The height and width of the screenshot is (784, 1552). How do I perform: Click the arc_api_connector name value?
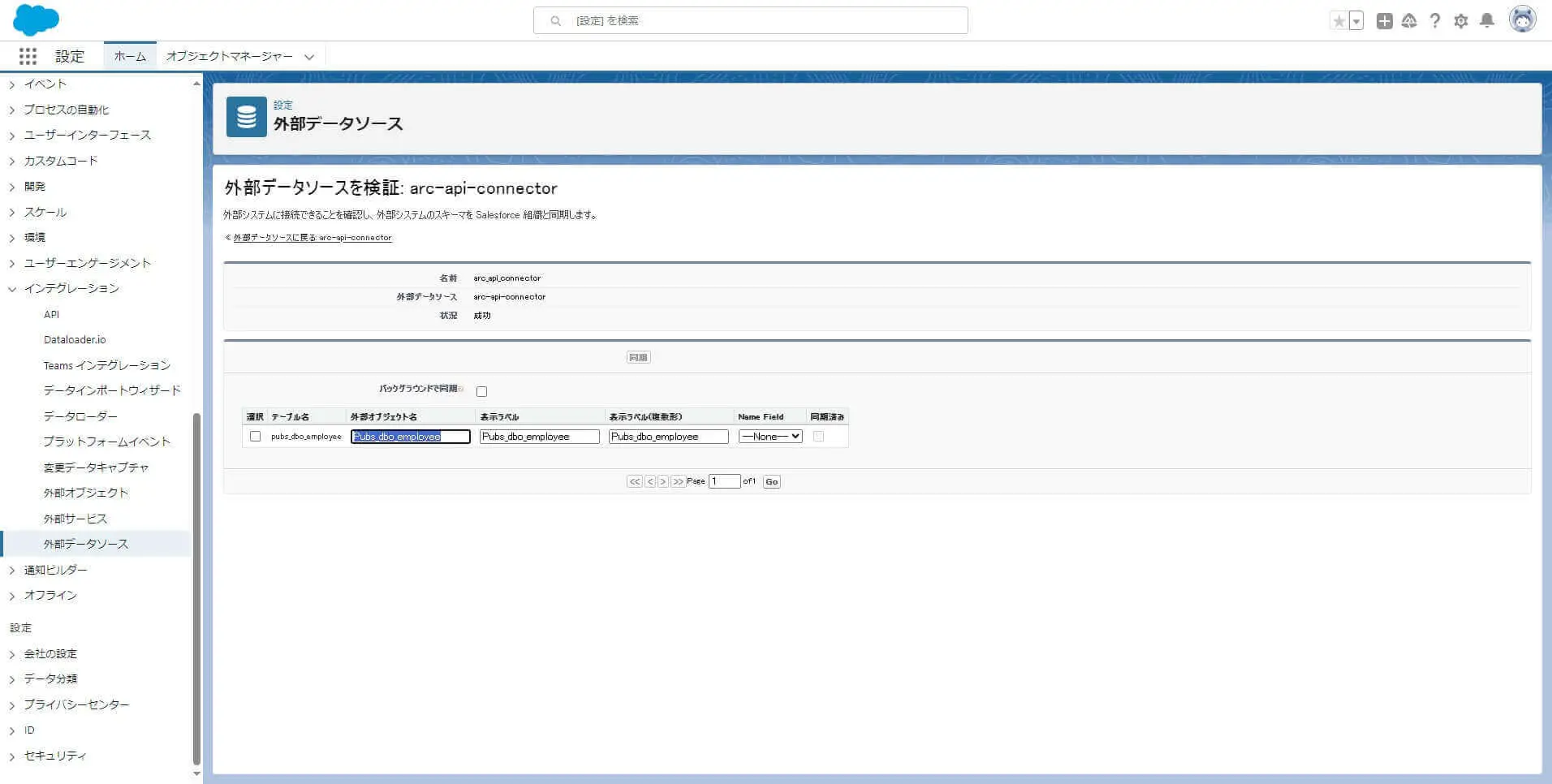507,278
